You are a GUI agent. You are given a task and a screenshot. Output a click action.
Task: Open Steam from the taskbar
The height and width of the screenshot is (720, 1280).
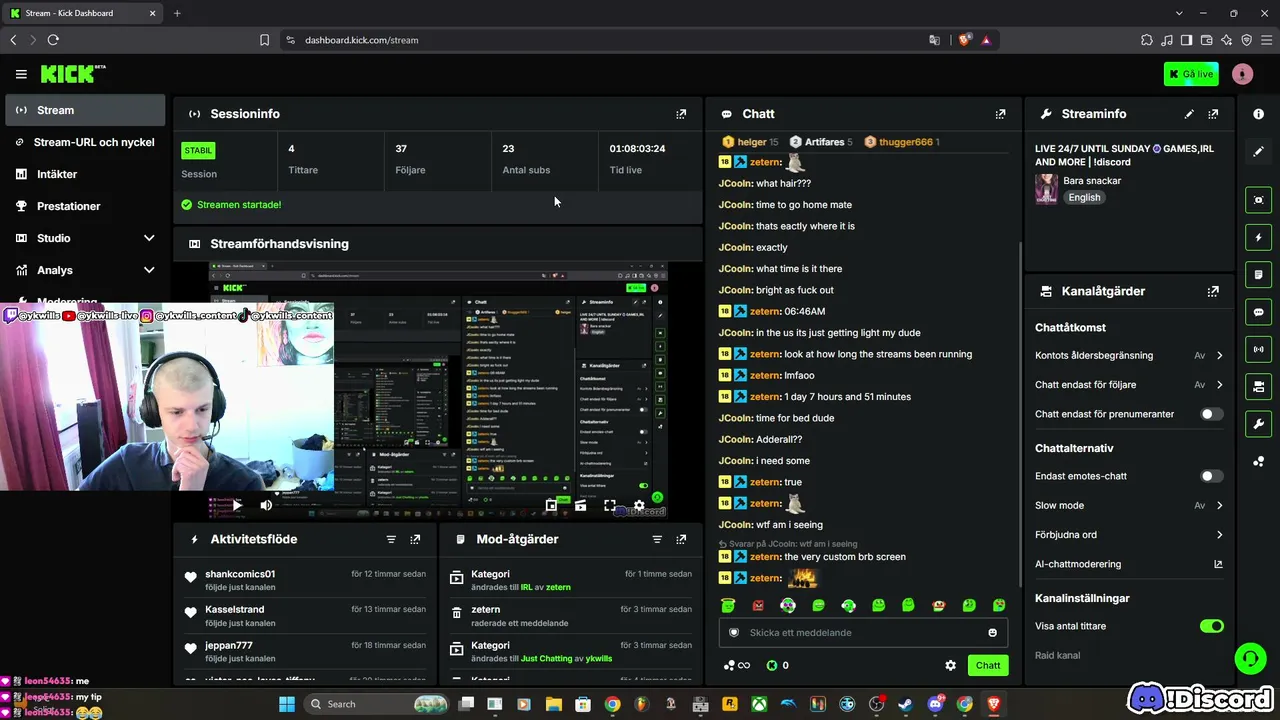(905, 704)
